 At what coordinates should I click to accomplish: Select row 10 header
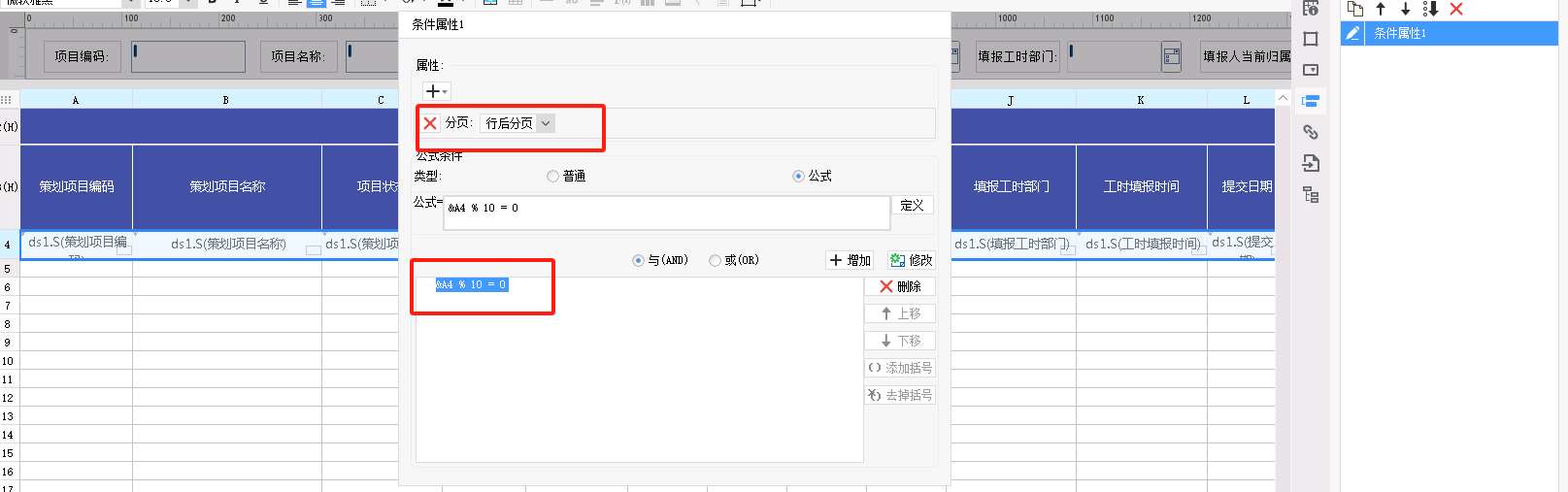[x=9, y=361]
